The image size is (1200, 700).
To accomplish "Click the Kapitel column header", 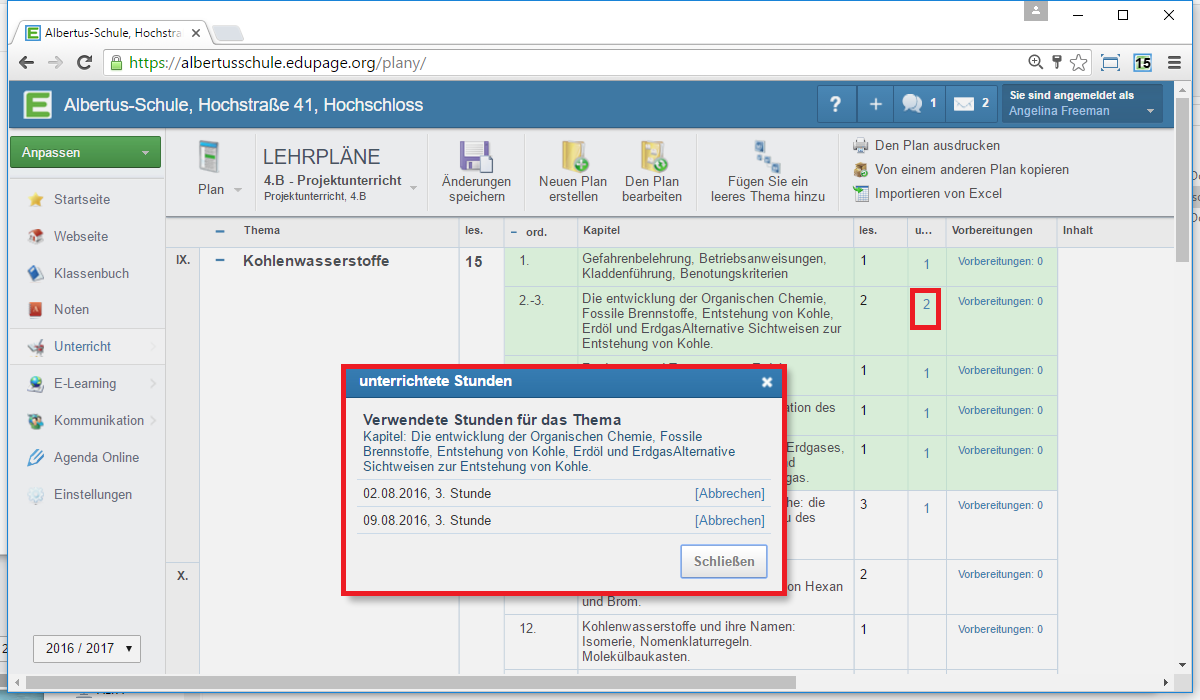I will point(601,231).
